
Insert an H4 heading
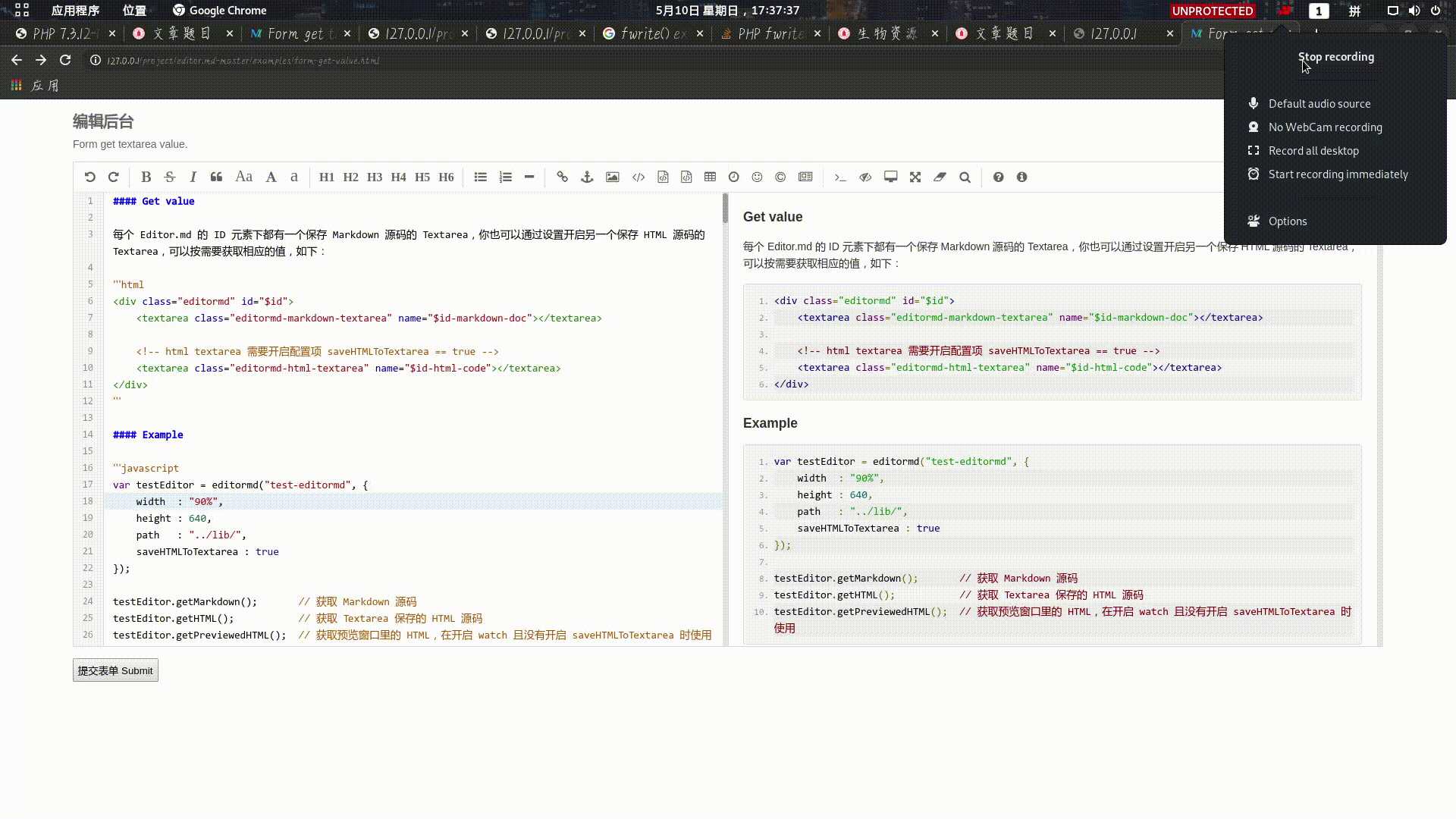coord(398,177)
